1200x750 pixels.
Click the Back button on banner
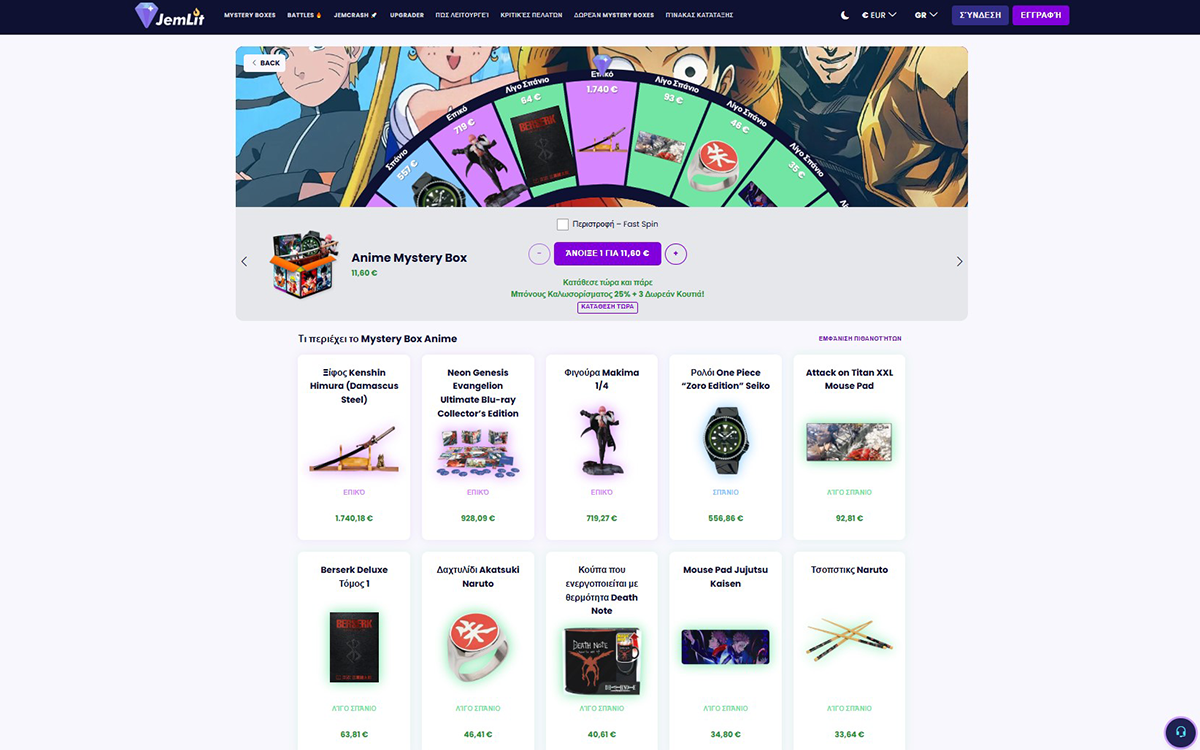pyautogui.click(x=265, y=63)
